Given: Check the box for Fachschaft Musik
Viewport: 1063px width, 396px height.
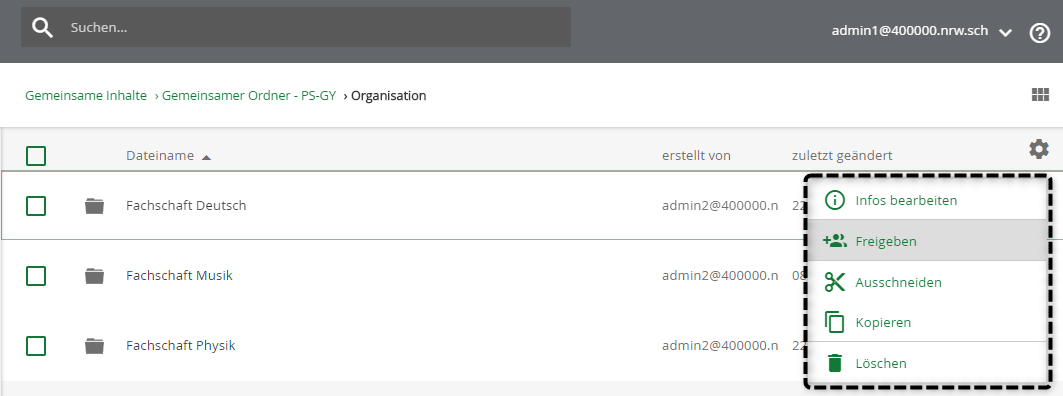Looking at the screenshot, I should (x=36, y=276).
